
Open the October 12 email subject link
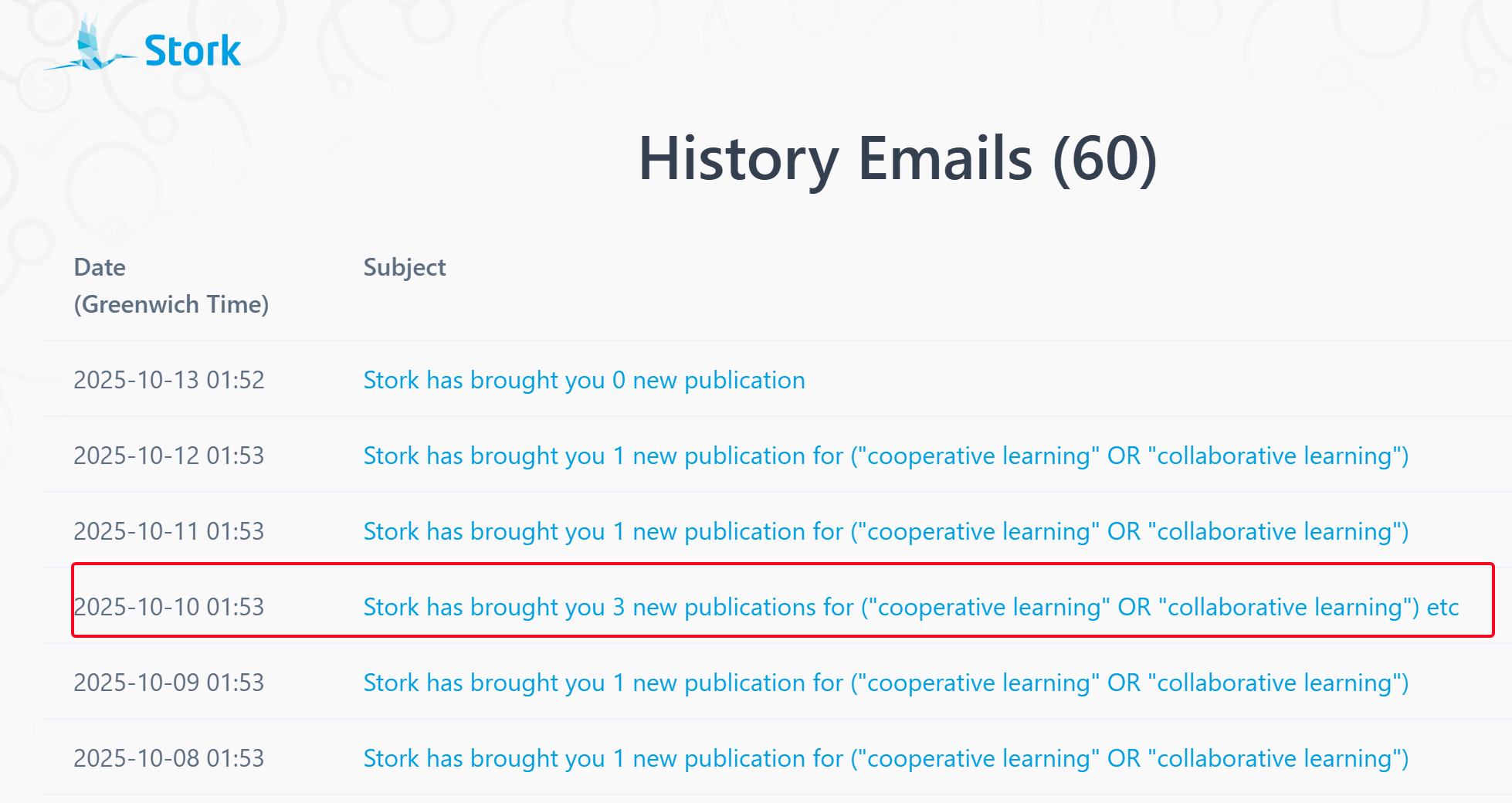(x=885, y=456)
